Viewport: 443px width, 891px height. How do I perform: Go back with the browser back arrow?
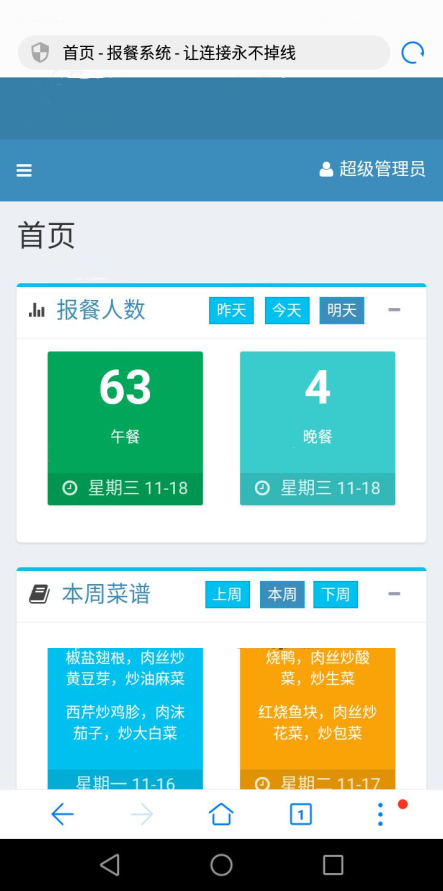click(x=62, y=815)
